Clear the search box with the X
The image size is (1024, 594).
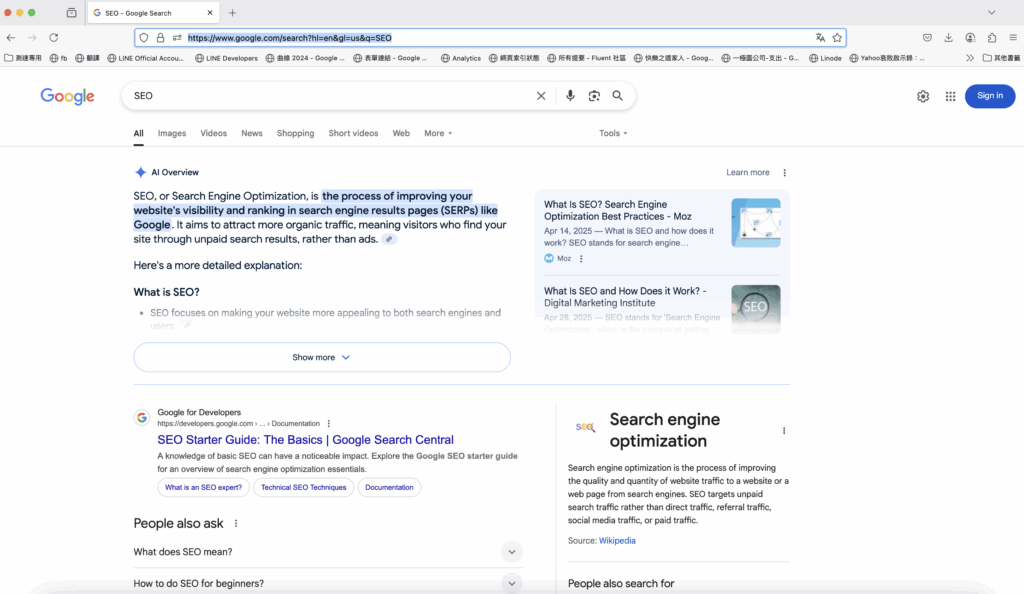(541, 96)
